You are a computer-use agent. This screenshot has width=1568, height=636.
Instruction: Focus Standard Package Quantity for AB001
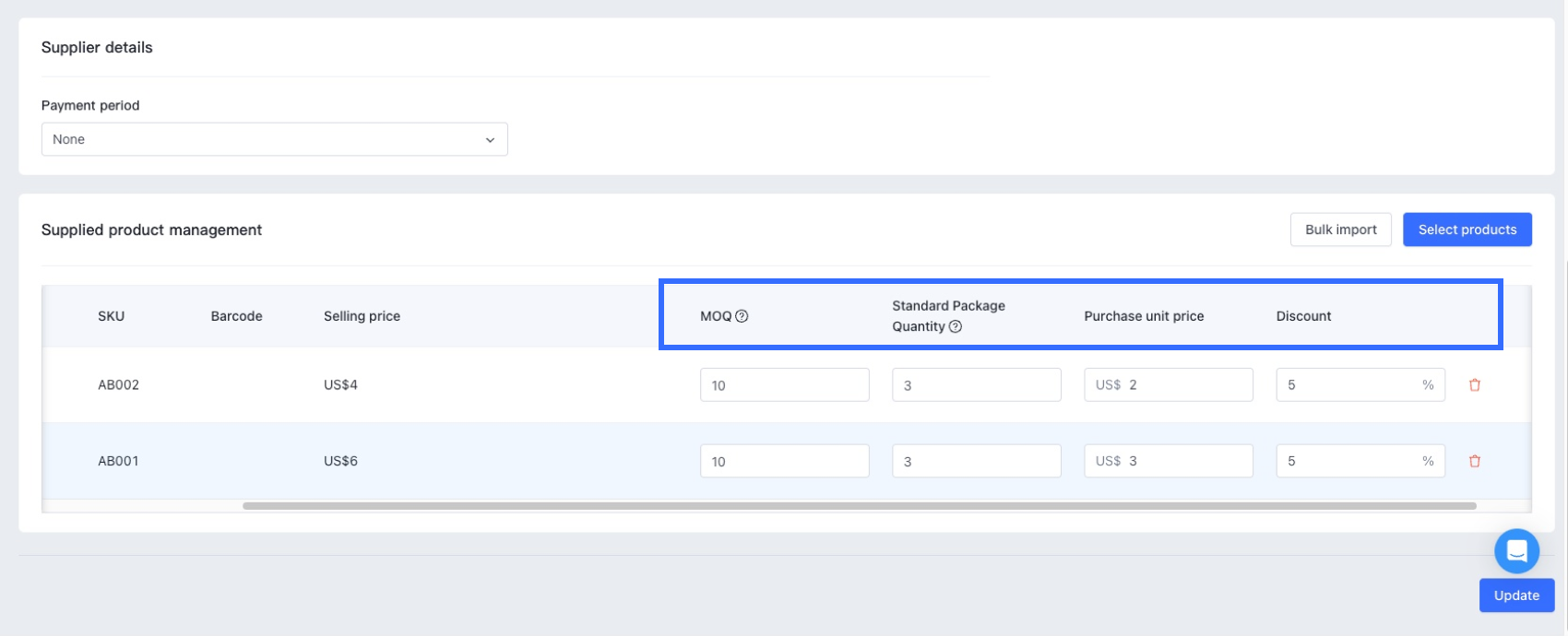[976, 461]
